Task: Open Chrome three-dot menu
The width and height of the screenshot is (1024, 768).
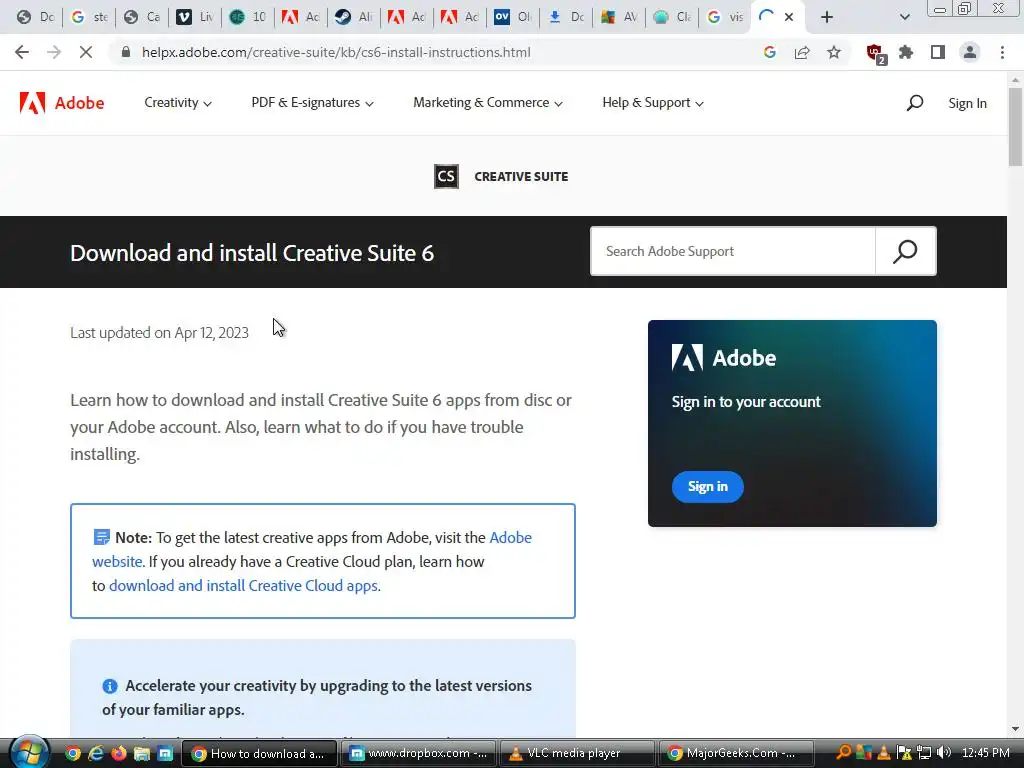Action: pos(1002,52)
